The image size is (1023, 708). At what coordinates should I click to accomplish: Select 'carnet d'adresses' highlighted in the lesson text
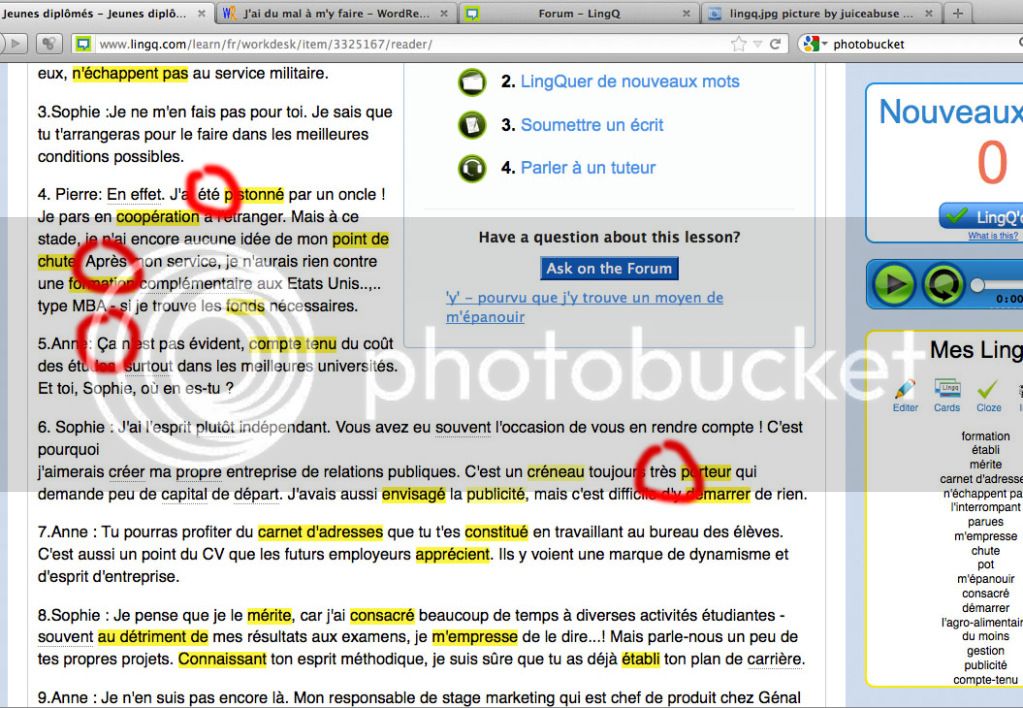[320, 532]
